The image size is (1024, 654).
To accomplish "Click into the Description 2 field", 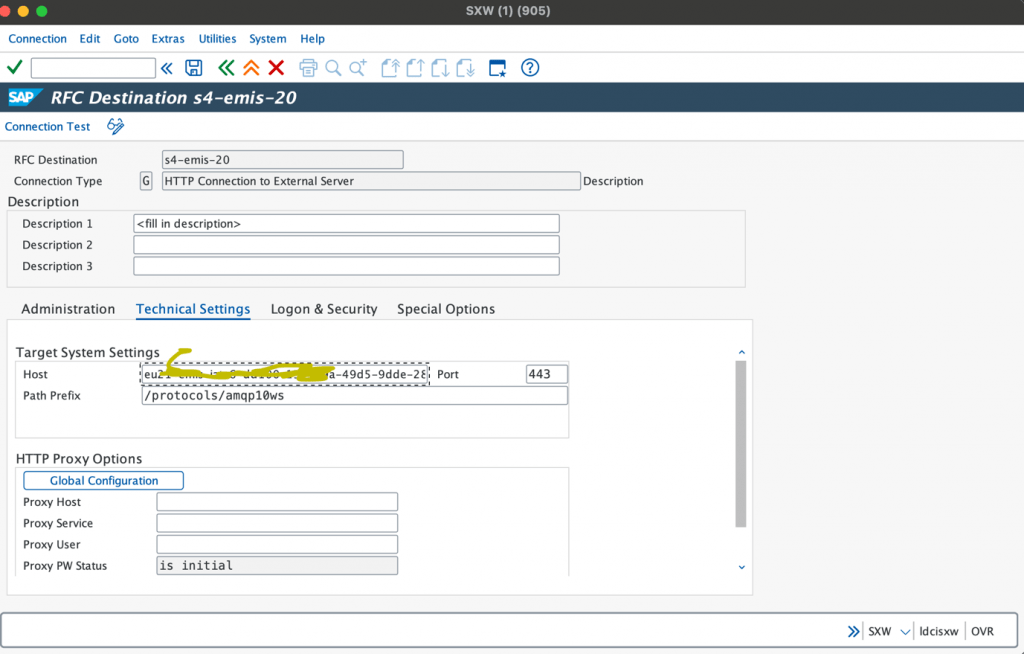I will (346, 245).
